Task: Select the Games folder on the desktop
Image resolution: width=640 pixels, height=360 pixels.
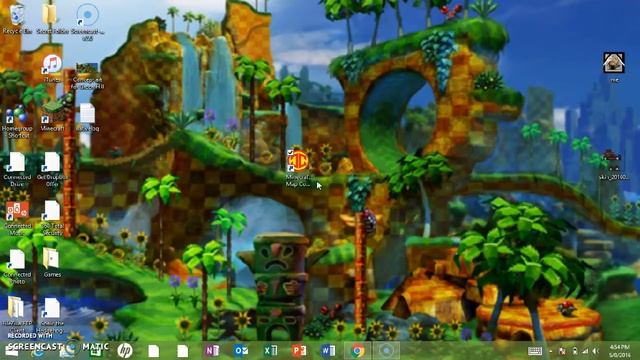Action: 52,263
